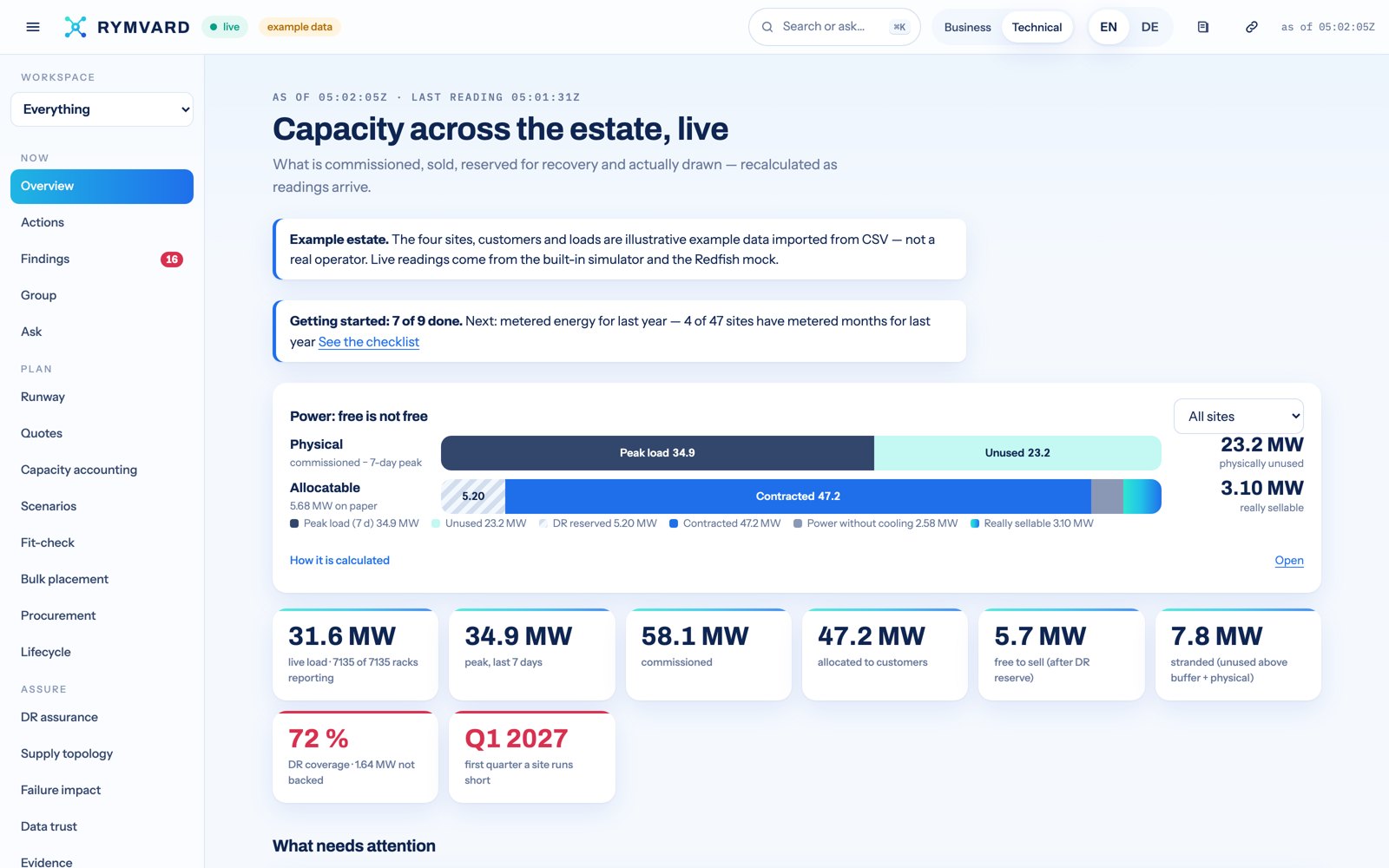Open the hamburger navigation menu
The height and width of the screenshot is (868, 1389).
33,27
